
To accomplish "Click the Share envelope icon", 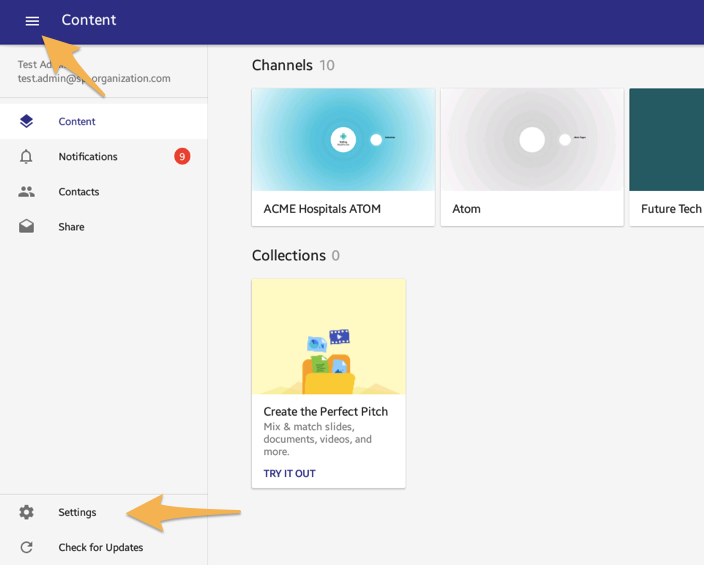I will [x=26, y=226].
